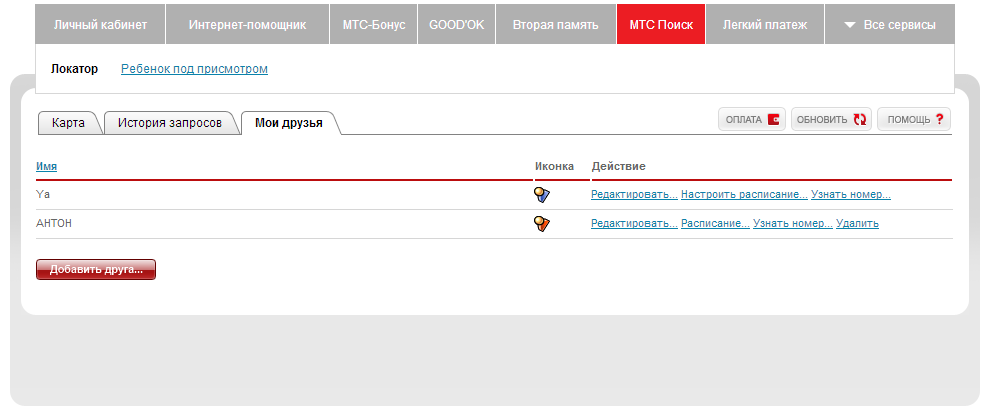
Task: Open the ПОМОЩЬ help button
Action: pos(914,119)
